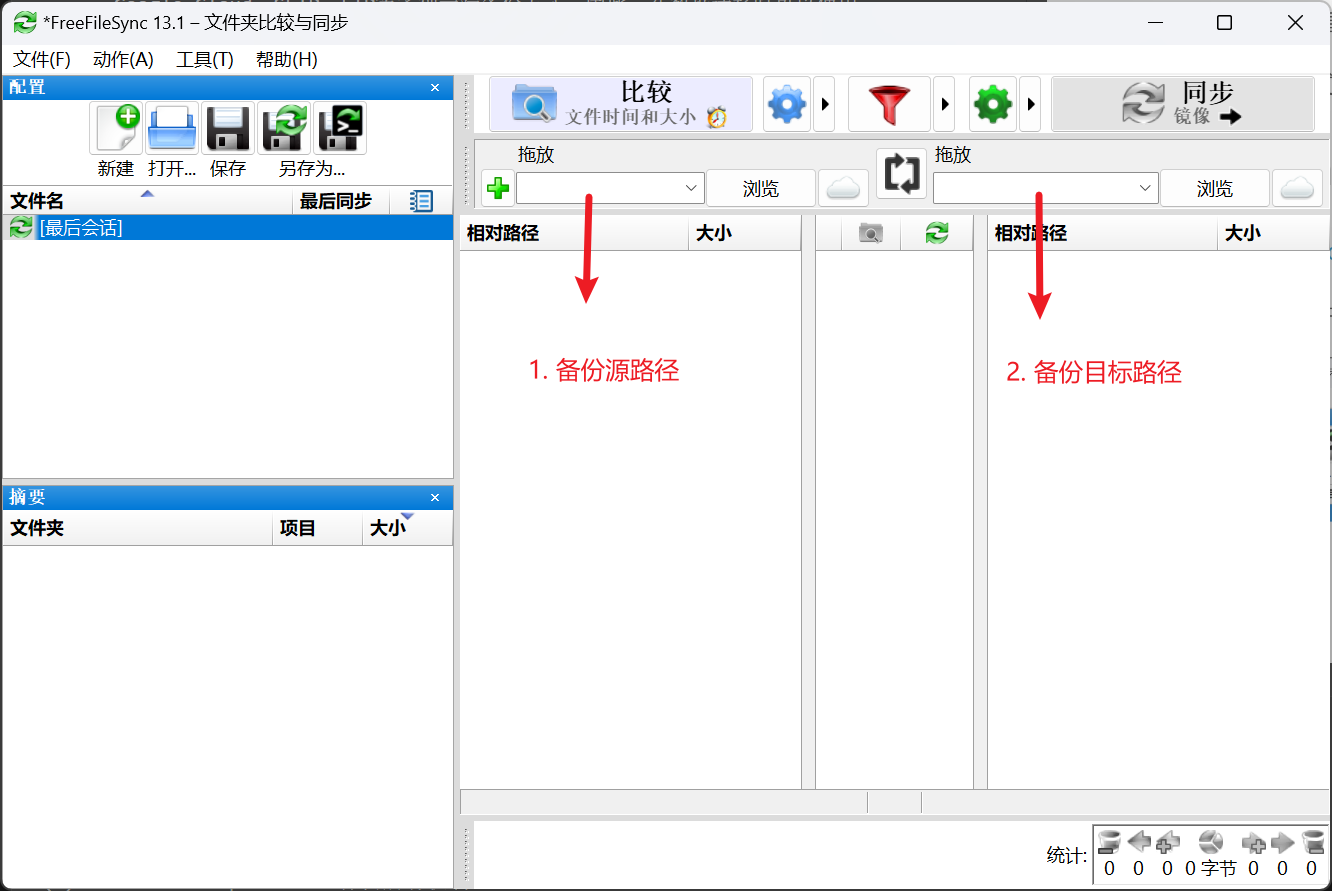
Task: Expand arrow next to blue gear
Action: click(x=824, y=104)
